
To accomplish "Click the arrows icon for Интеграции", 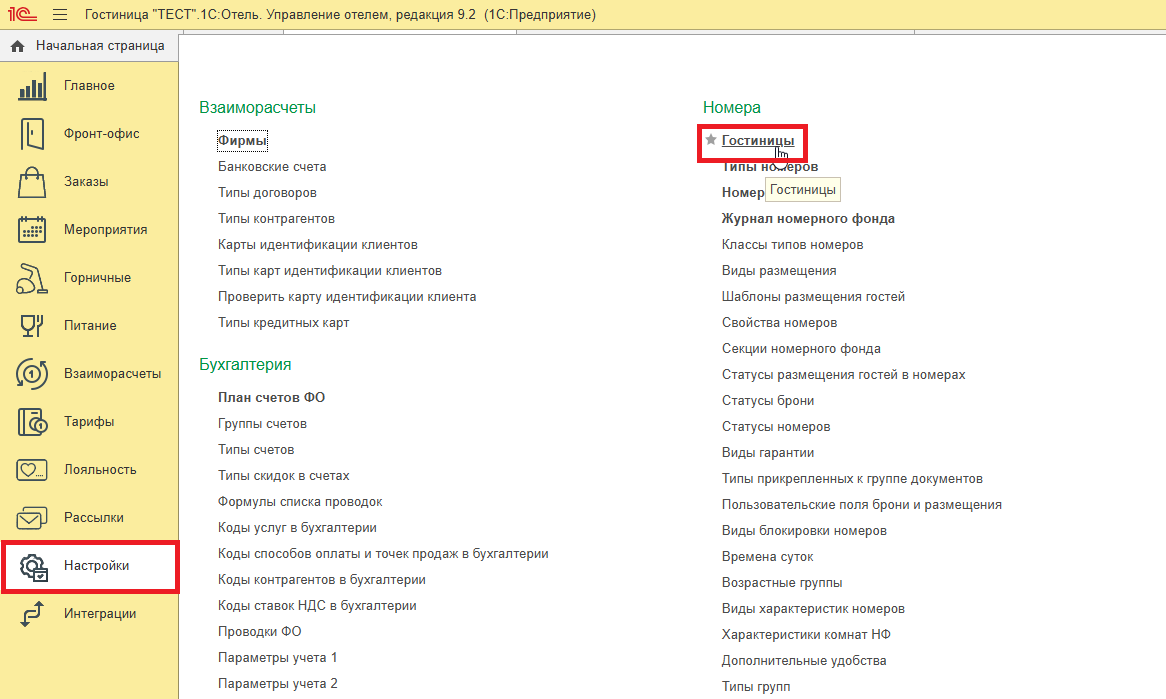I will [x=32, y=614].
